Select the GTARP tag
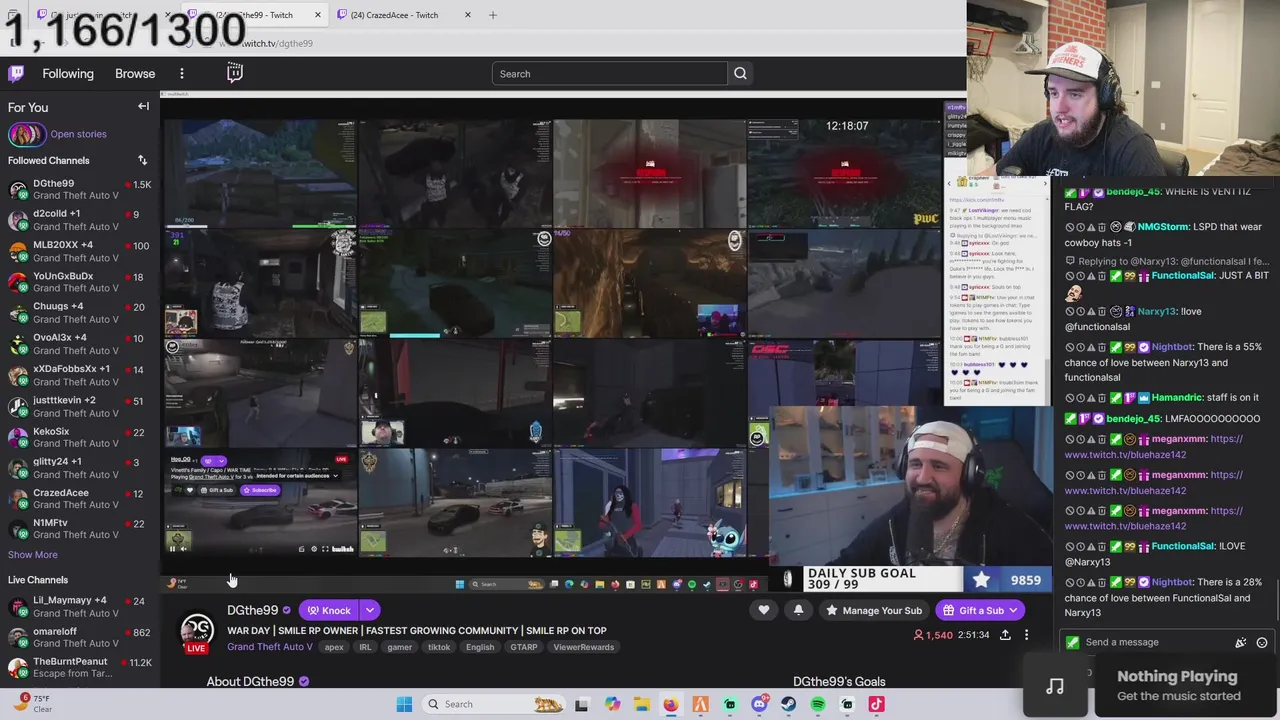The width and height of the screenshot is (1280, 720). (524, 647)
